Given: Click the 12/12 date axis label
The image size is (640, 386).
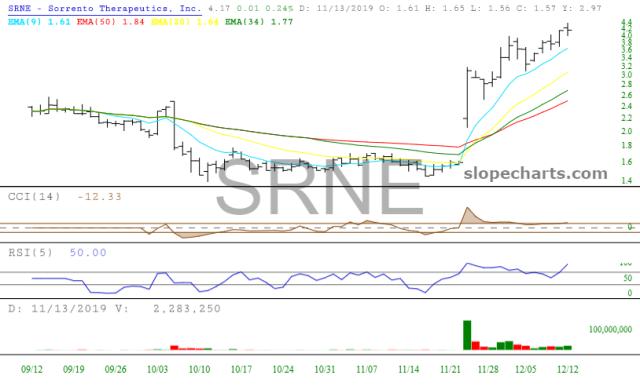Looking at the screenshot, I should coord(568,369).
